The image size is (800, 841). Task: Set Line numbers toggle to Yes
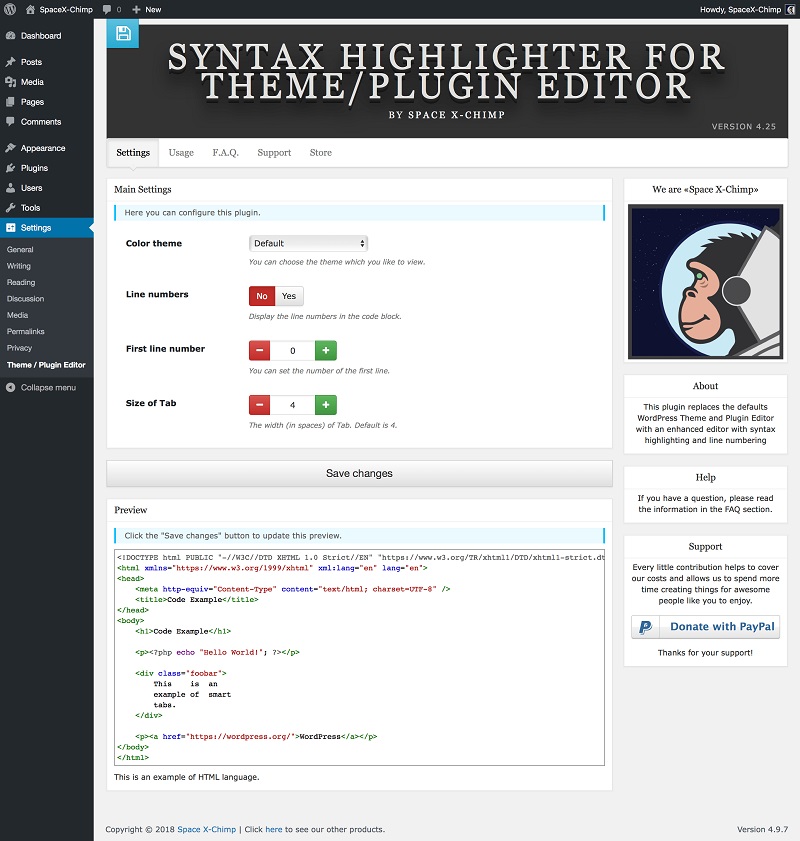[289, 297]
